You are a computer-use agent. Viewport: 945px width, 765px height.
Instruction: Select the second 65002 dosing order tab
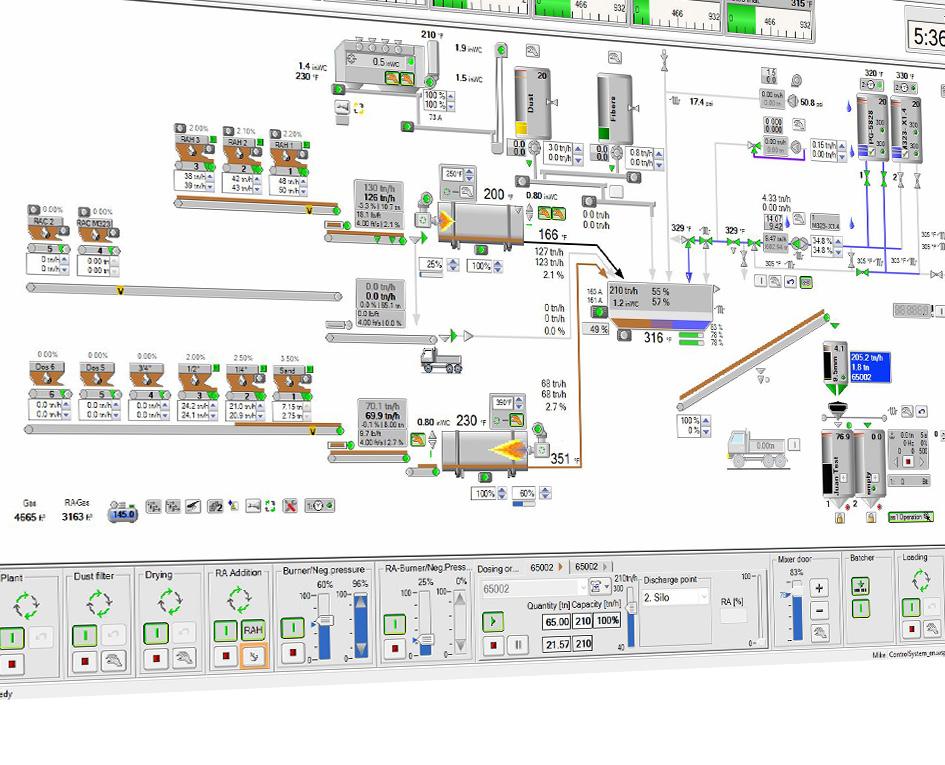click(592, 567)
